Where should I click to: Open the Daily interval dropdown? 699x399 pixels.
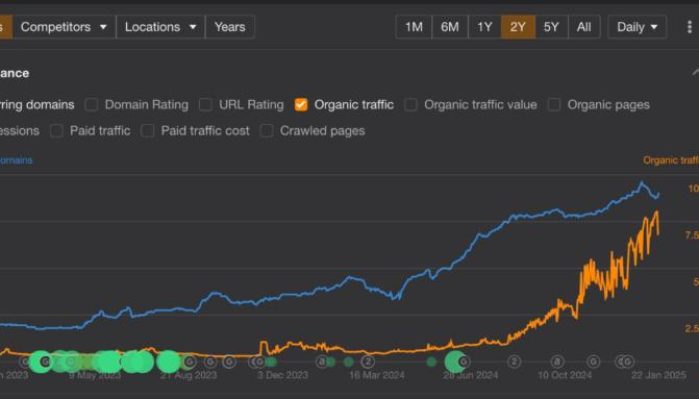point(637,27)
